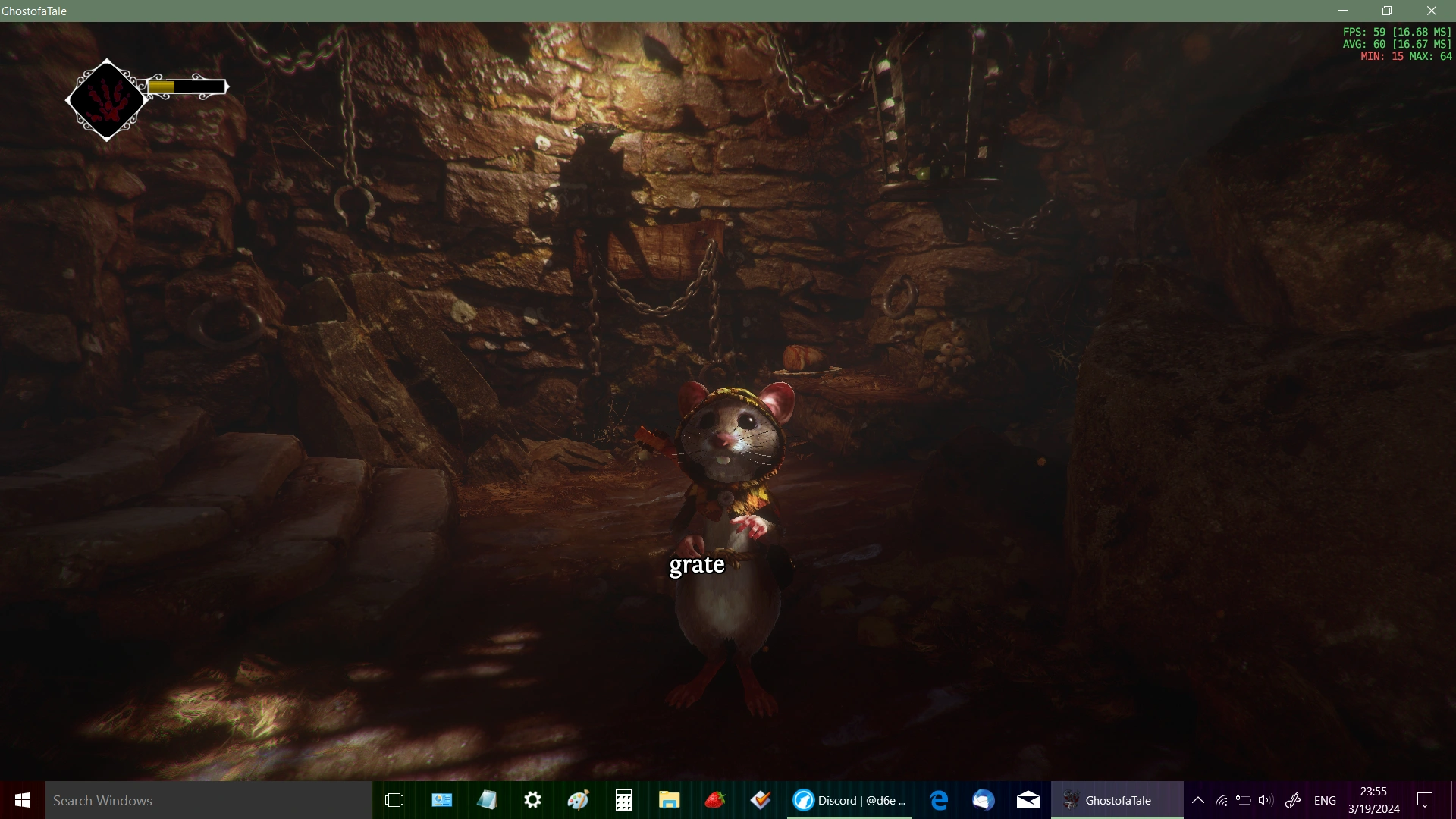Open the Thunderbird mail icon in taskbar

click(984, 800)
